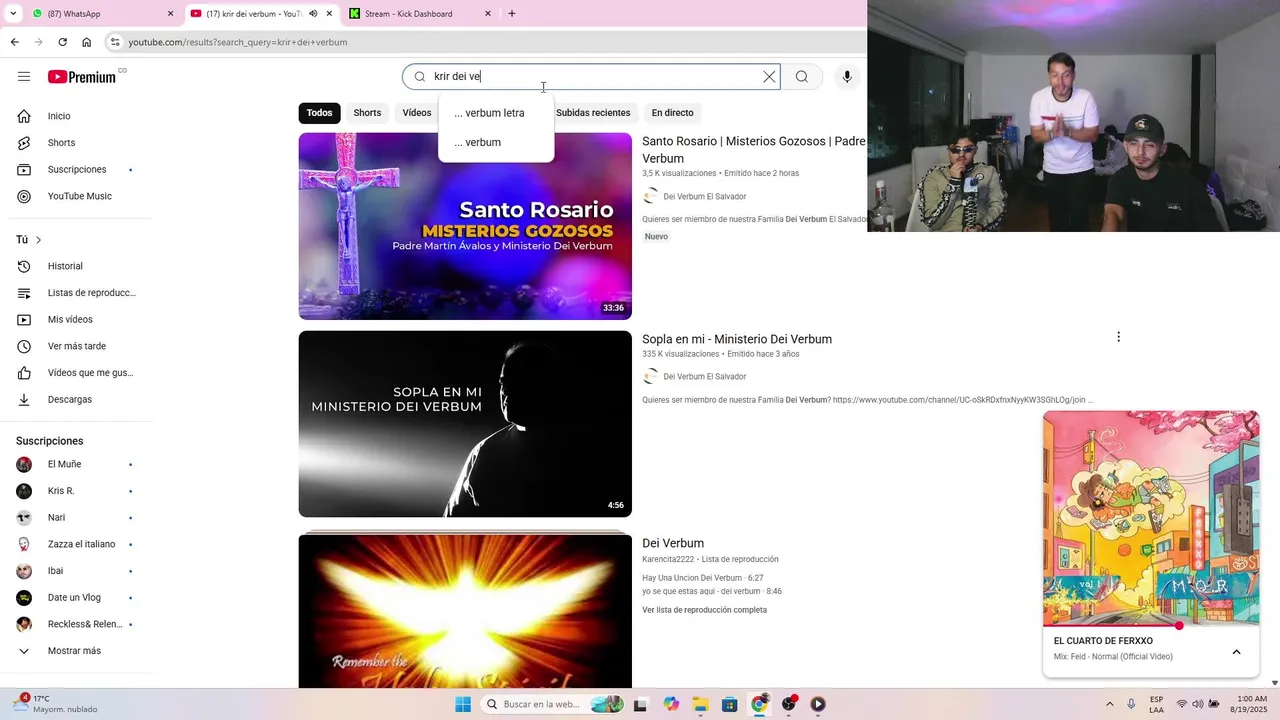Open El Cuarto de Ferxxo miniplayer artwork
This screenshot has width=1280, height=720.
[1151, 518]
